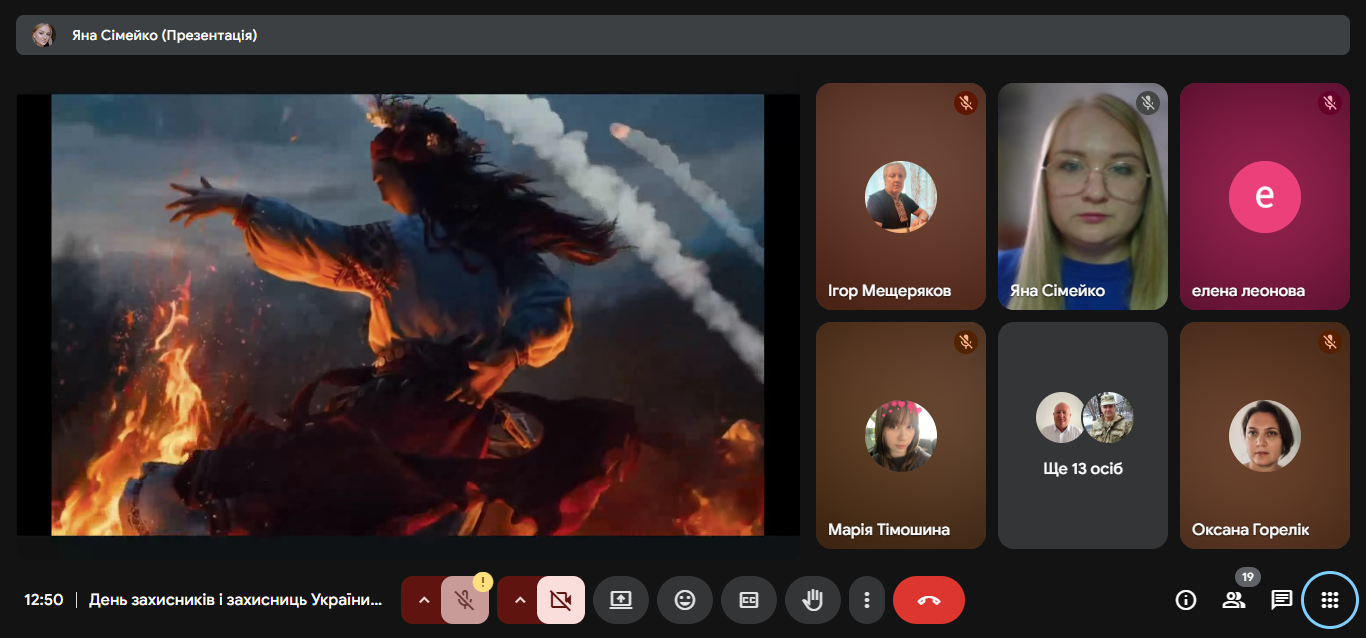
Task: Select Ігор Мещеряков participant tile
Action: [x=900, y=196]
